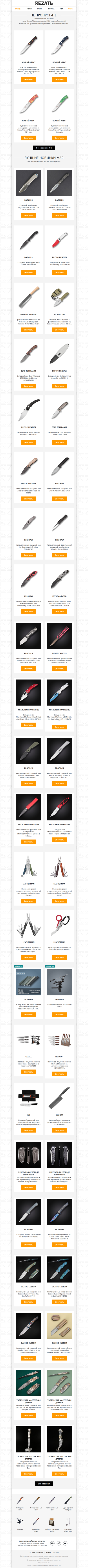Click 'Смотреть' button under Extrema Ratio knife
This screenshot has width=88, height=1568.
(x=59, y=611)
